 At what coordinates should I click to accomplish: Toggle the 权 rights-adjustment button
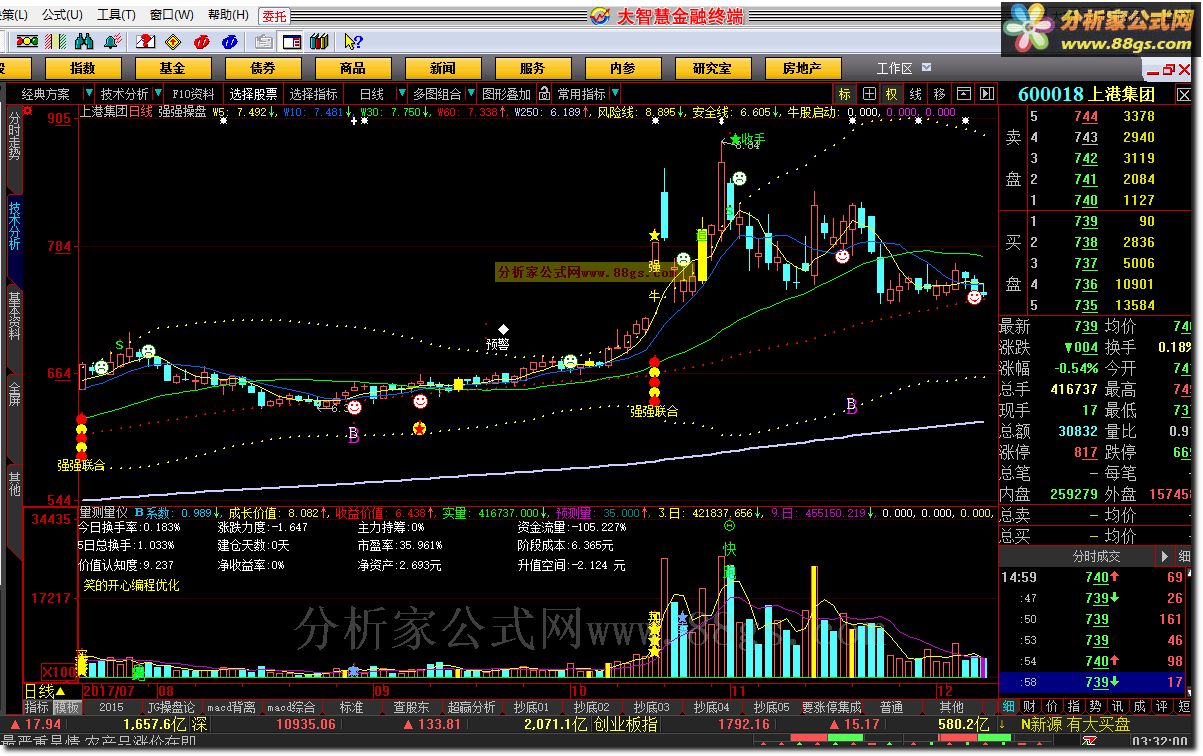click(892, 94)
